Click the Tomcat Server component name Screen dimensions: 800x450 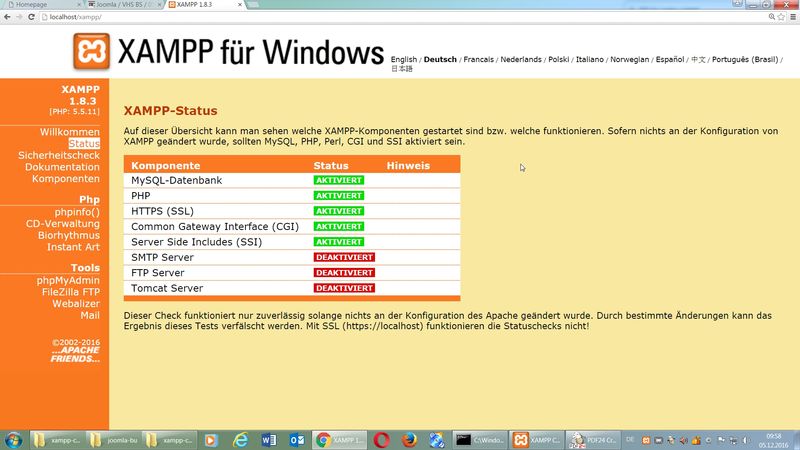click(167, 288)
